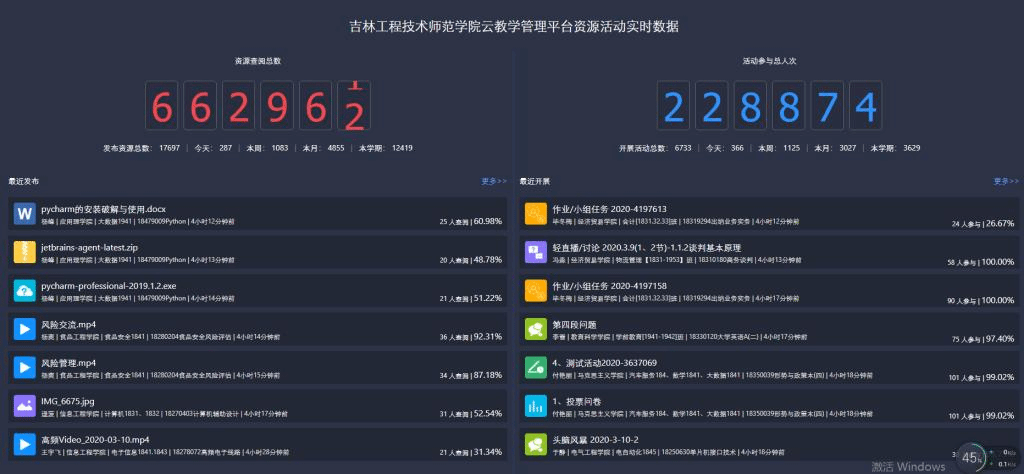This screenshot has width=1024, height=474.
Task: Click the orange icon for 作业/小组任务 2020-4197613
Action: [536, 214]
